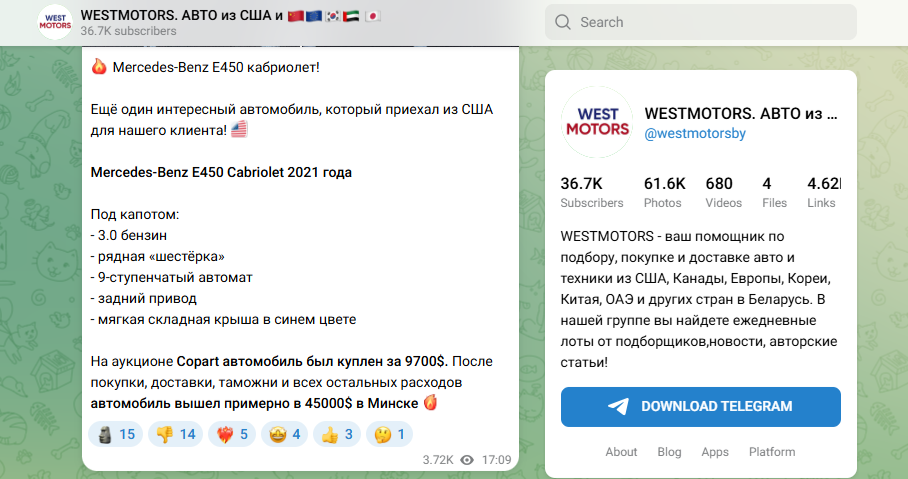This screenshot has height=479, width=908.
Task: Open the Blog footer link
Action: (669, 452)
